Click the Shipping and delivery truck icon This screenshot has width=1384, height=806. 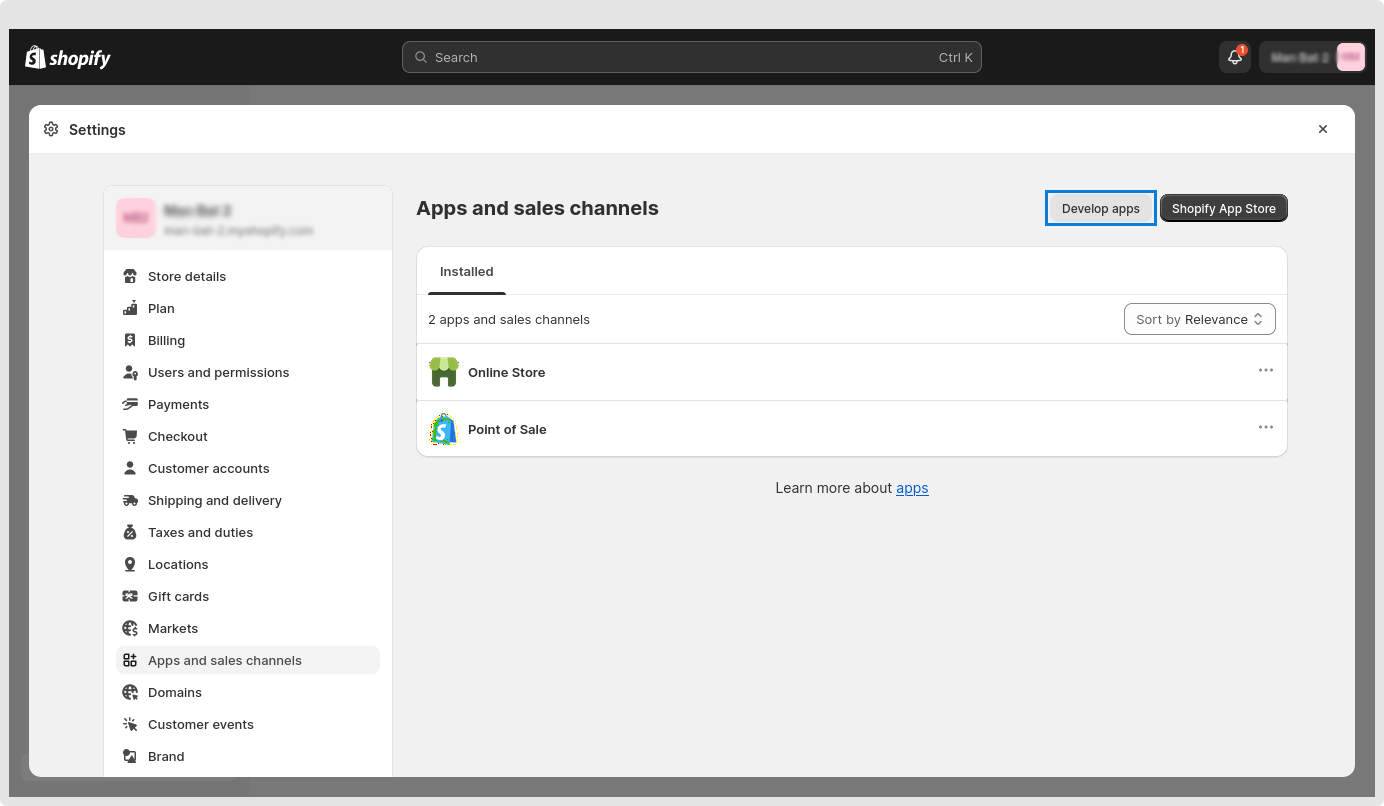tap(130, 500)
